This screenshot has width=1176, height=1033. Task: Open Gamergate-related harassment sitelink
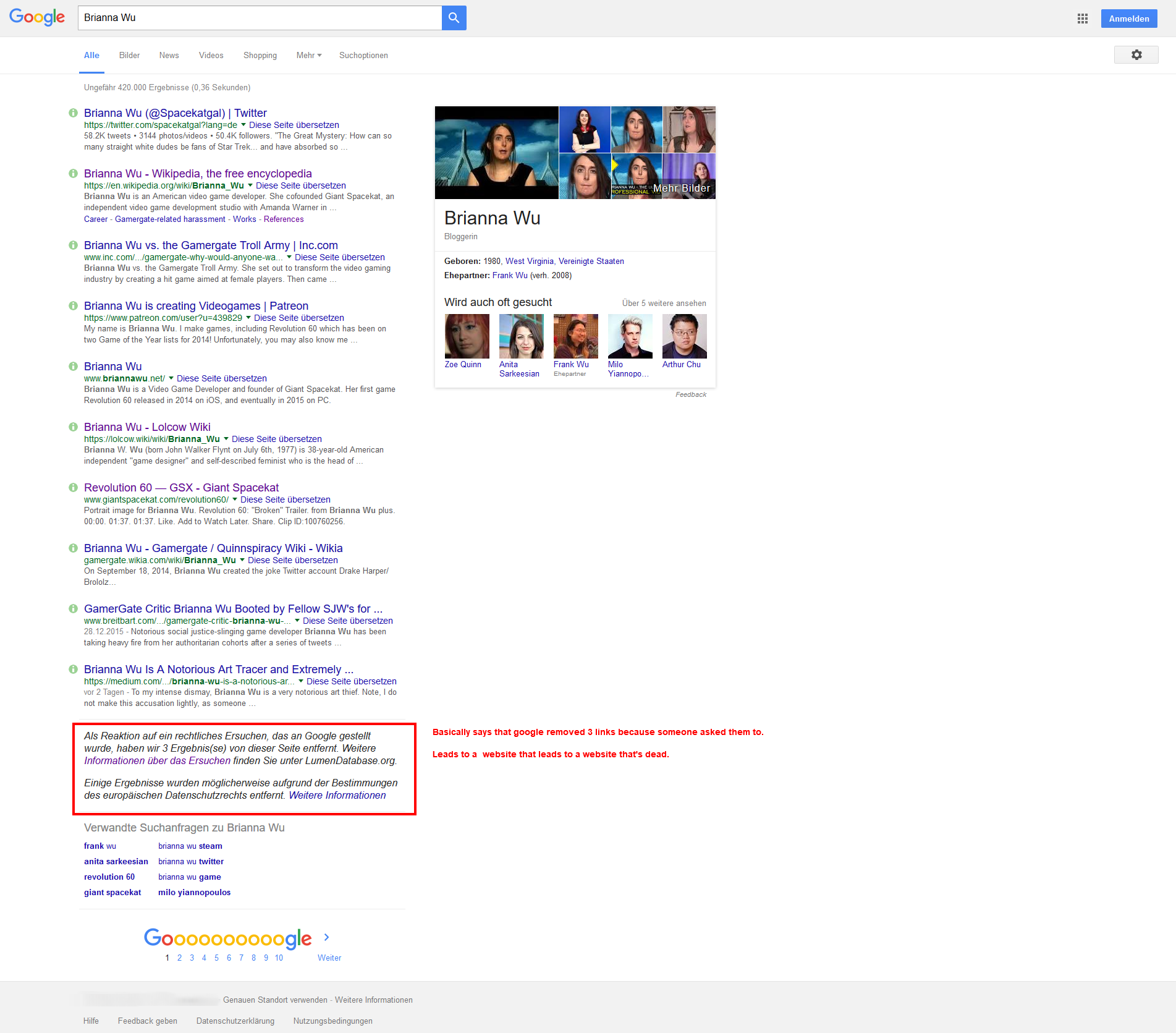tap(170, 219)
